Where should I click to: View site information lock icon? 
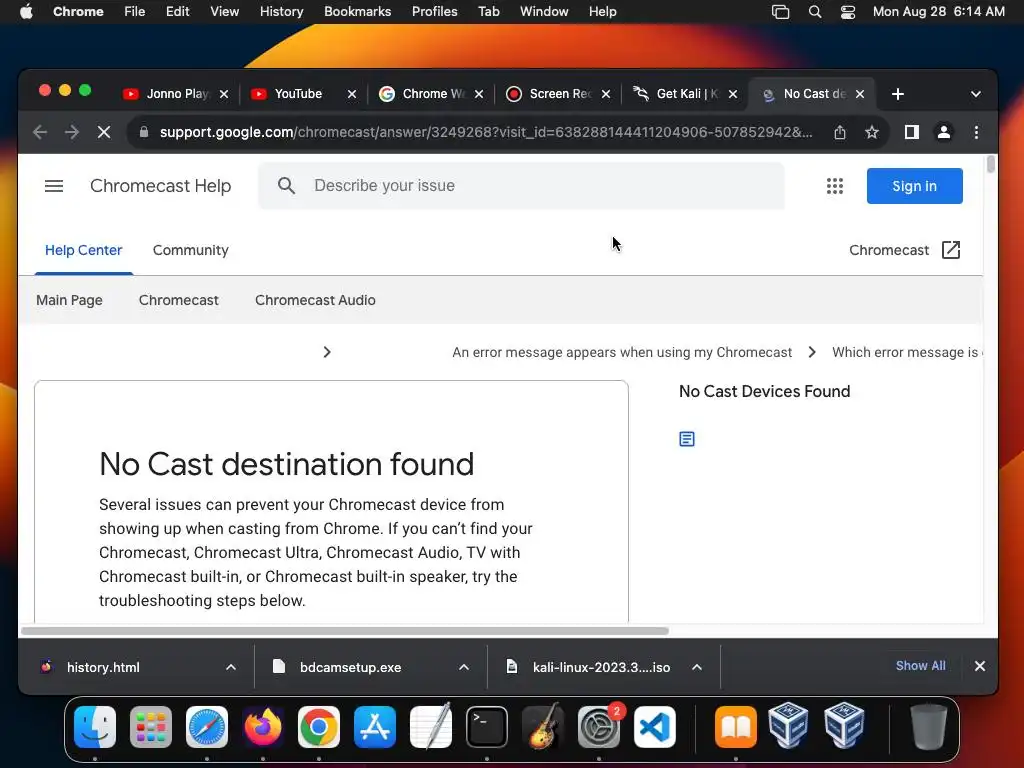144,133
